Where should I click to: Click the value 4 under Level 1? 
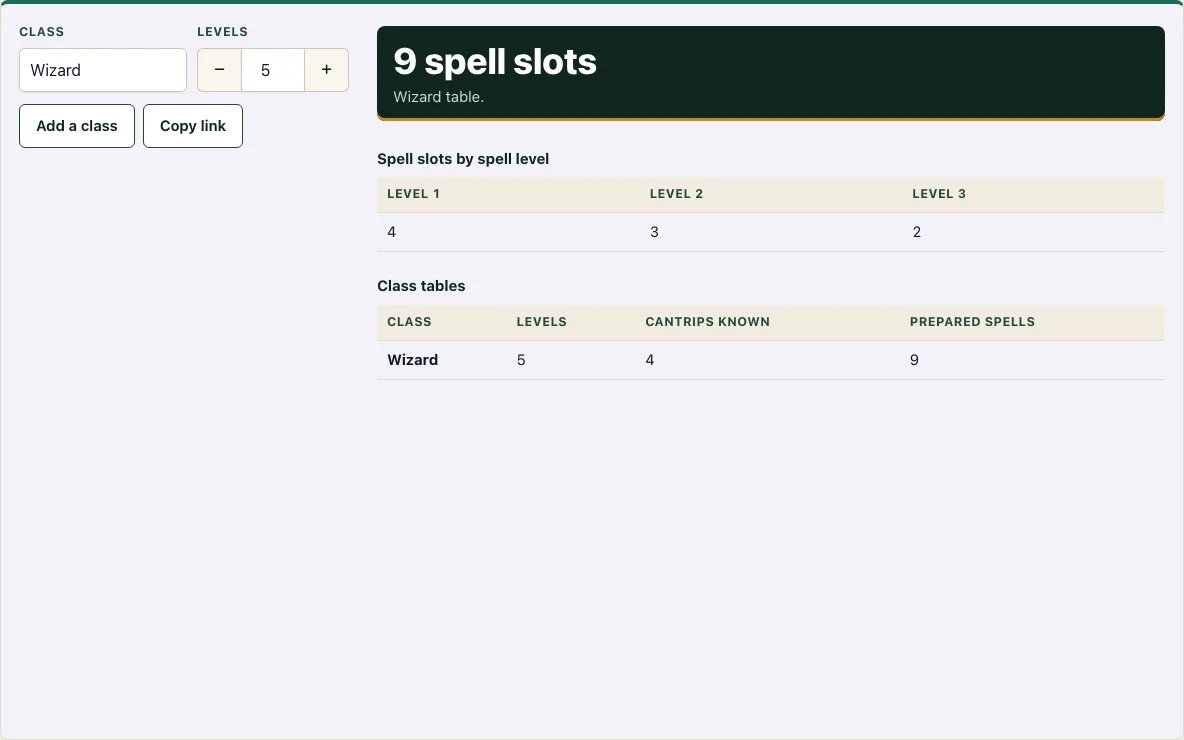tap(391, 232)
